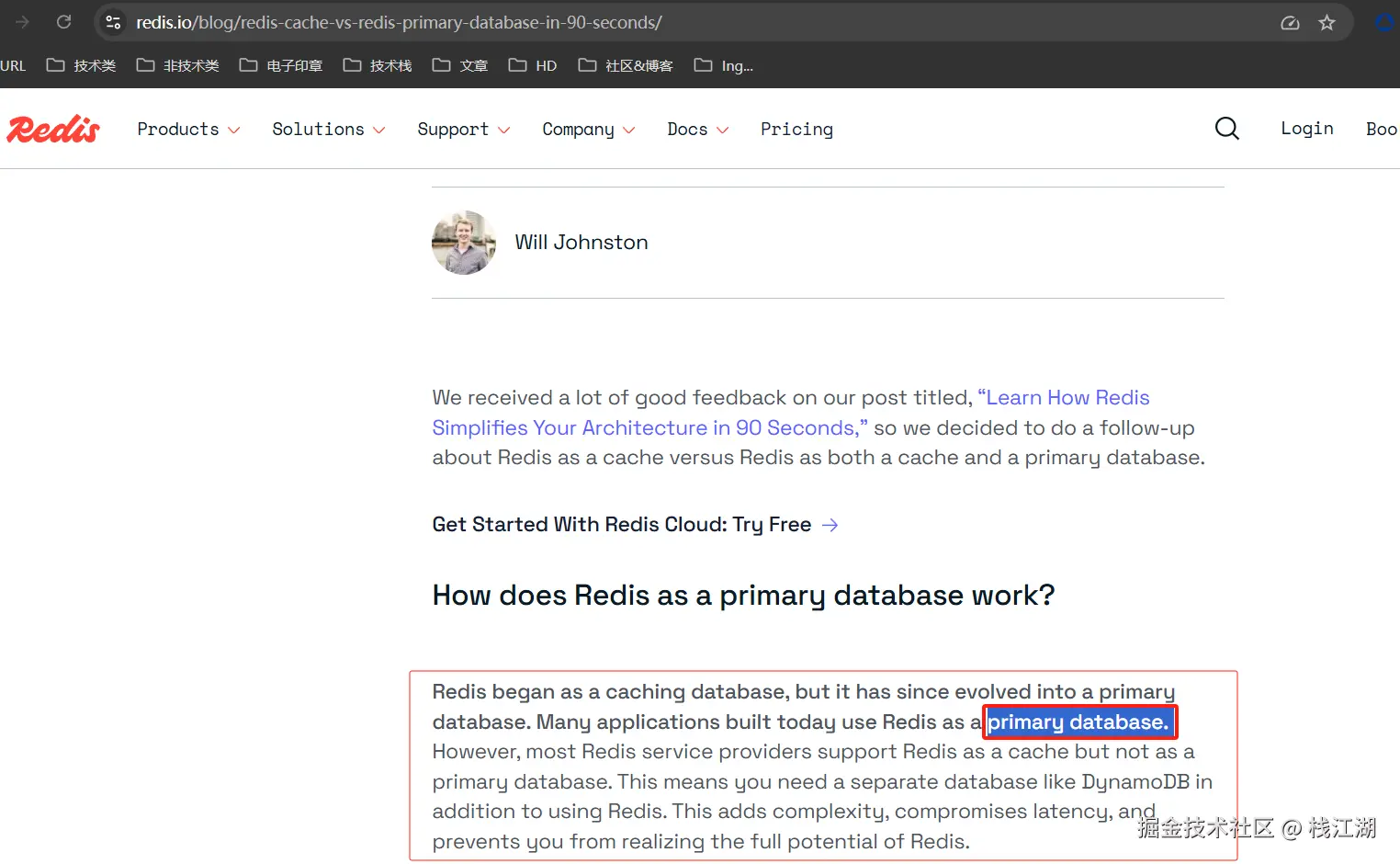Image resolution: width=1400 pixels, height=864 pixels.
Task: Expand the Products dropdown menu
Action: [188, 130]
